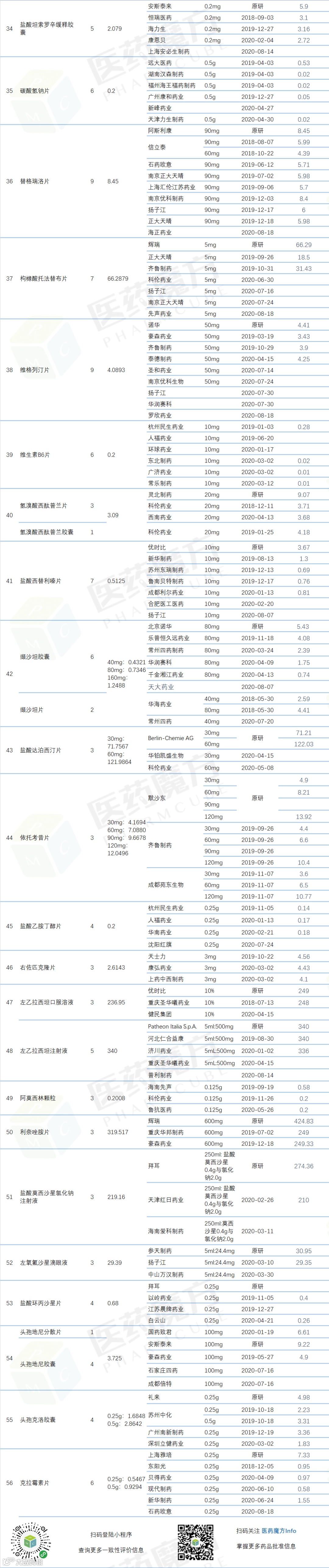This screenshot has width=329, height=1568.
Task: Click company cell 海南爱科制药
Action: click(166, 1231)
